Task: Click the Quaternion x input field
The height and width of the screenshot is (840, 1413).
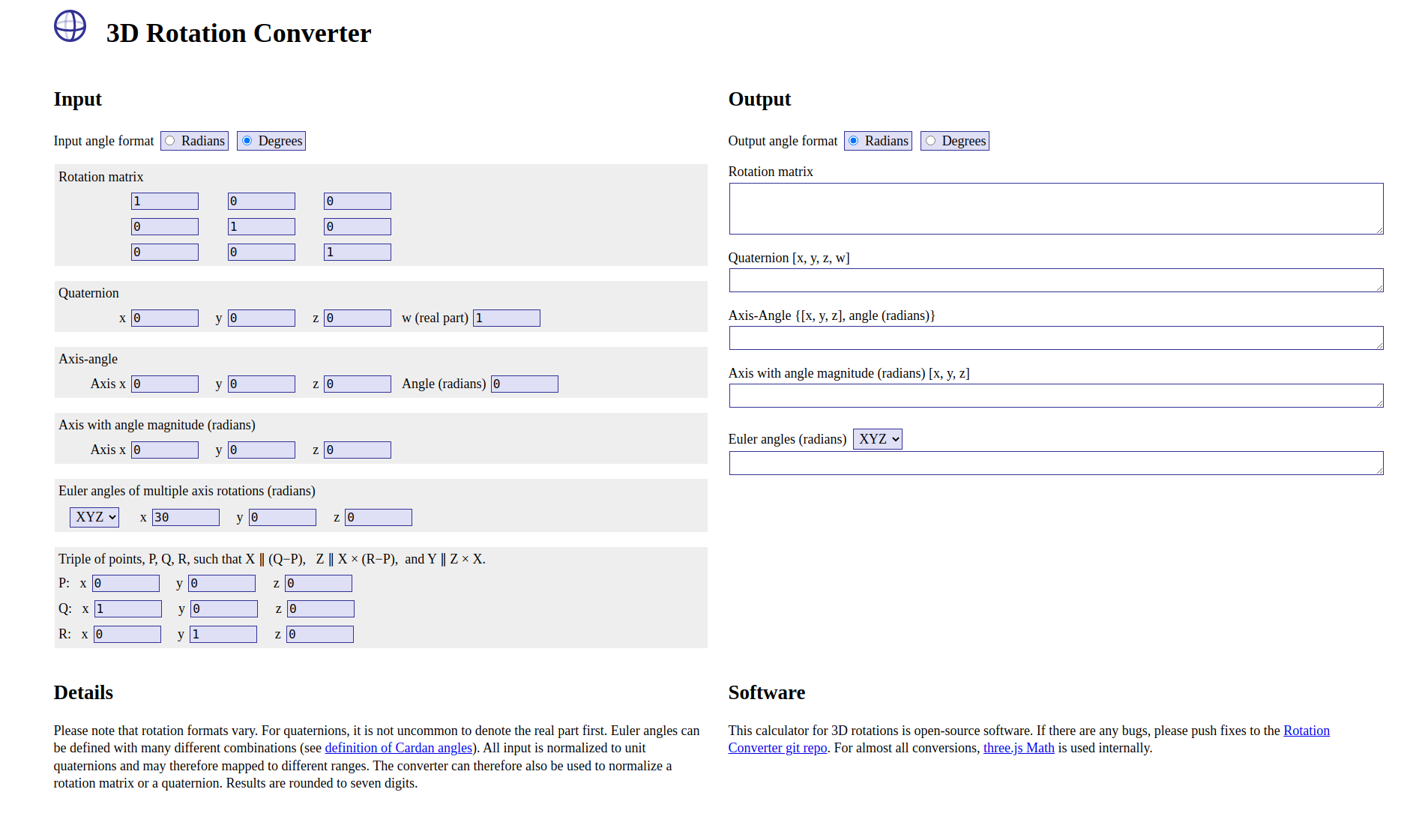Action: pos(165,318)
